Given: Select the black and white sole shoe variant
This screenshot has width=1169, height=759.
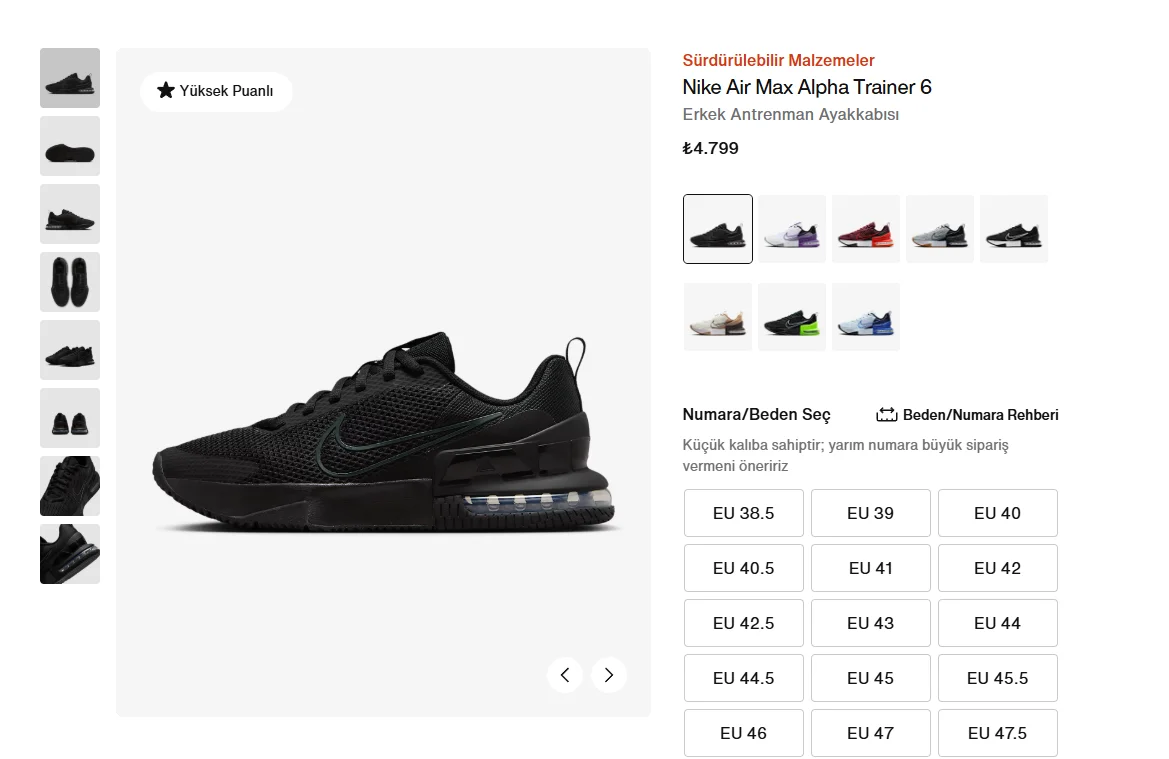Looking at the screenshot, I should tap(1014, 229).
